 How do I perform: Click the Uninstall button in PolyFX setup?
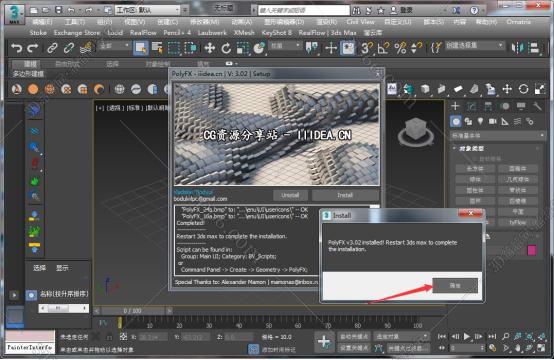pyautogui.click(x=290, y=195)
